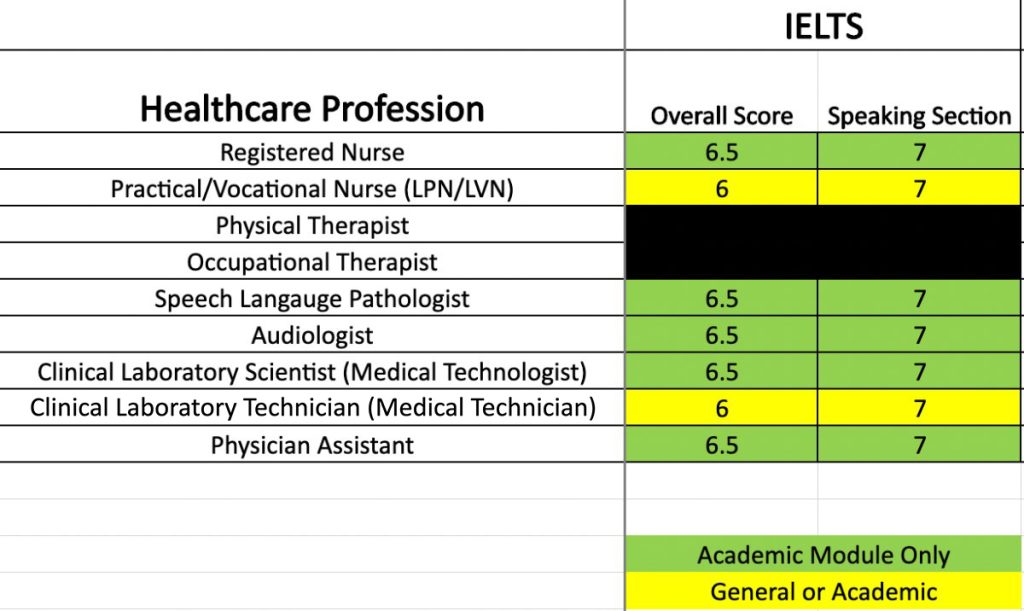
Task: Click the Physical Therapist row label
Action: tap(312, 226)
